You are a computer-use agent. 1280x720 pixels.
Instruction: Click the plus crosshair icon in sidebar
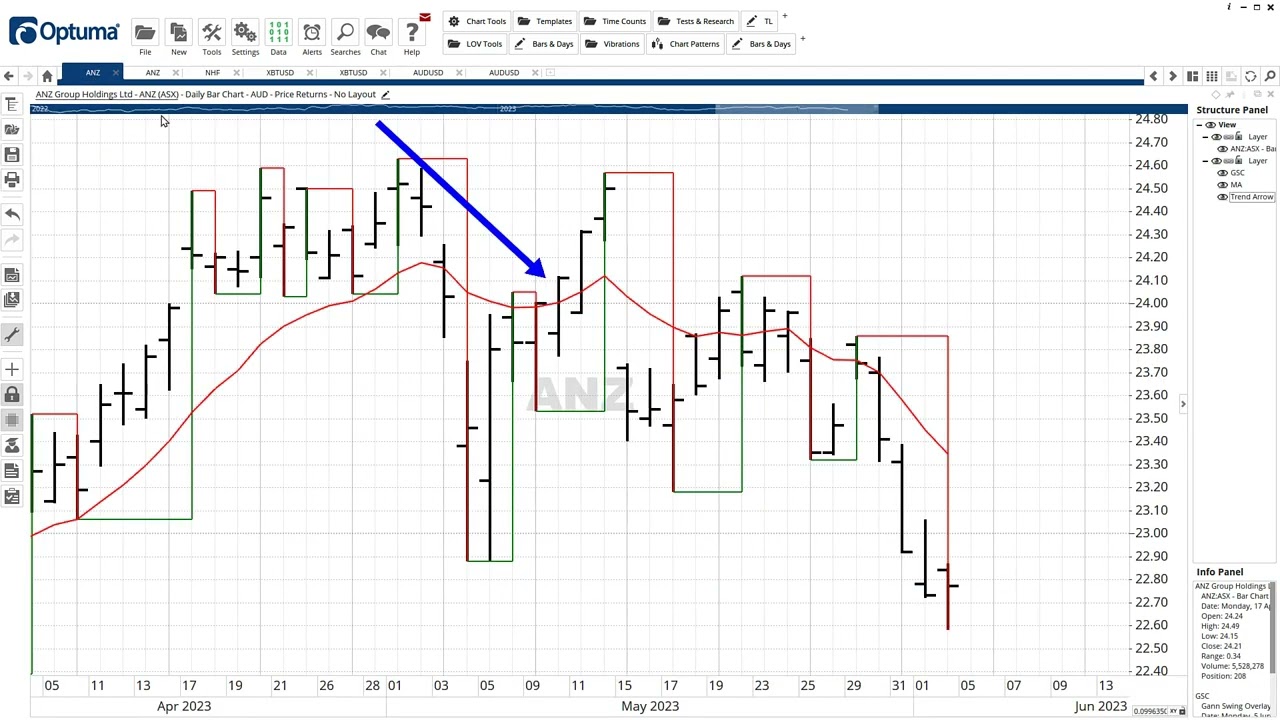pyautogui.click(x=12, y=370)
